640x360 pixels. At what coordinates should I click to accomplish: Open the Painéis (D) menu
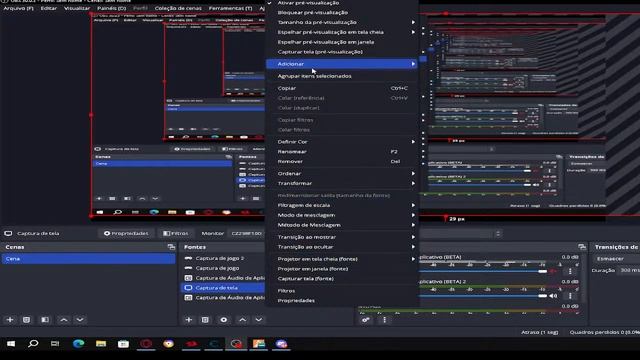[x=111, y=8]
